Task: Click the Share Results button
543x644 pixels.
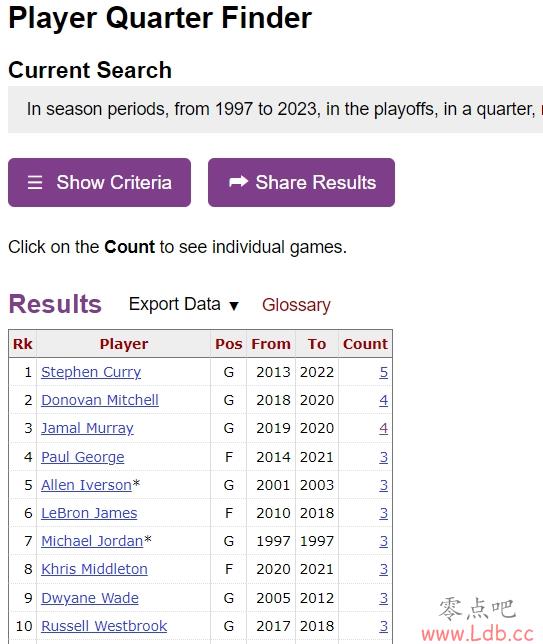Action: pos(301,182)
